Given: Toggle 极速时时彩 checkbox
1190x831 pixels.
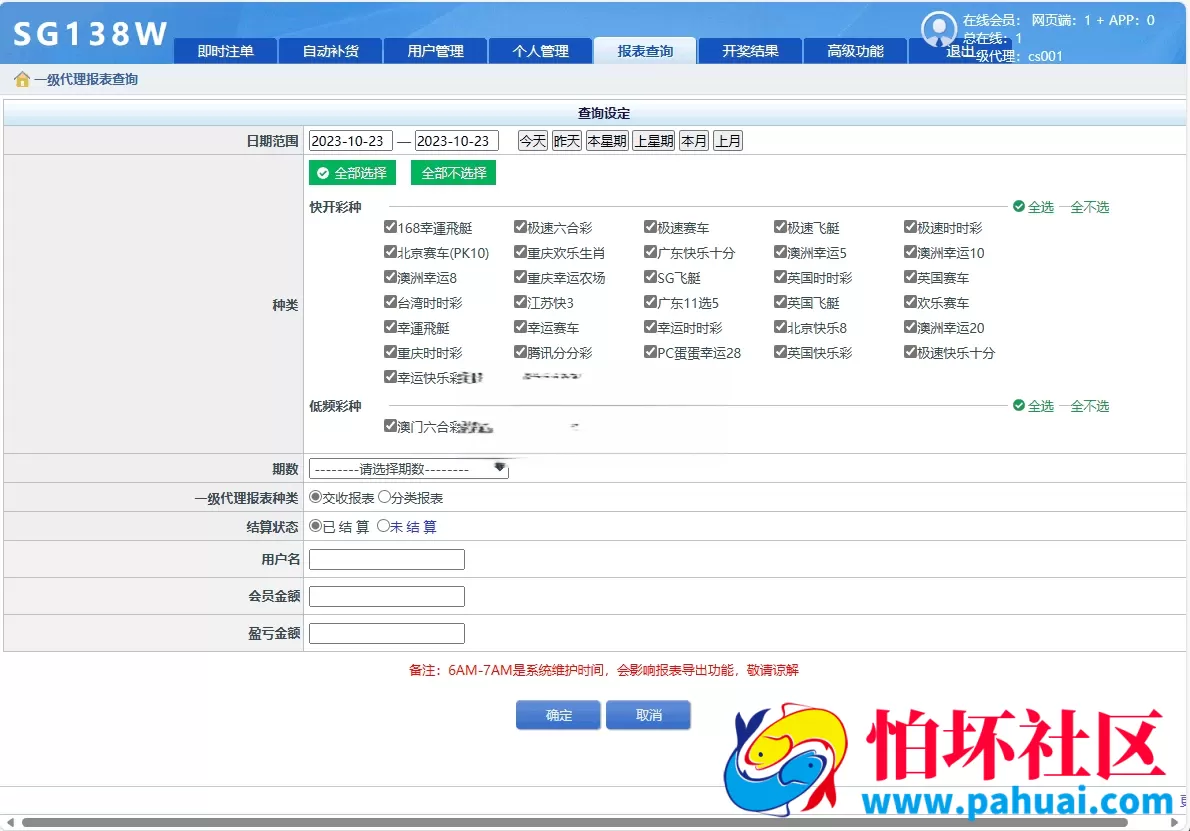Looking at the screenshot, I should click(x=911, y=227).
